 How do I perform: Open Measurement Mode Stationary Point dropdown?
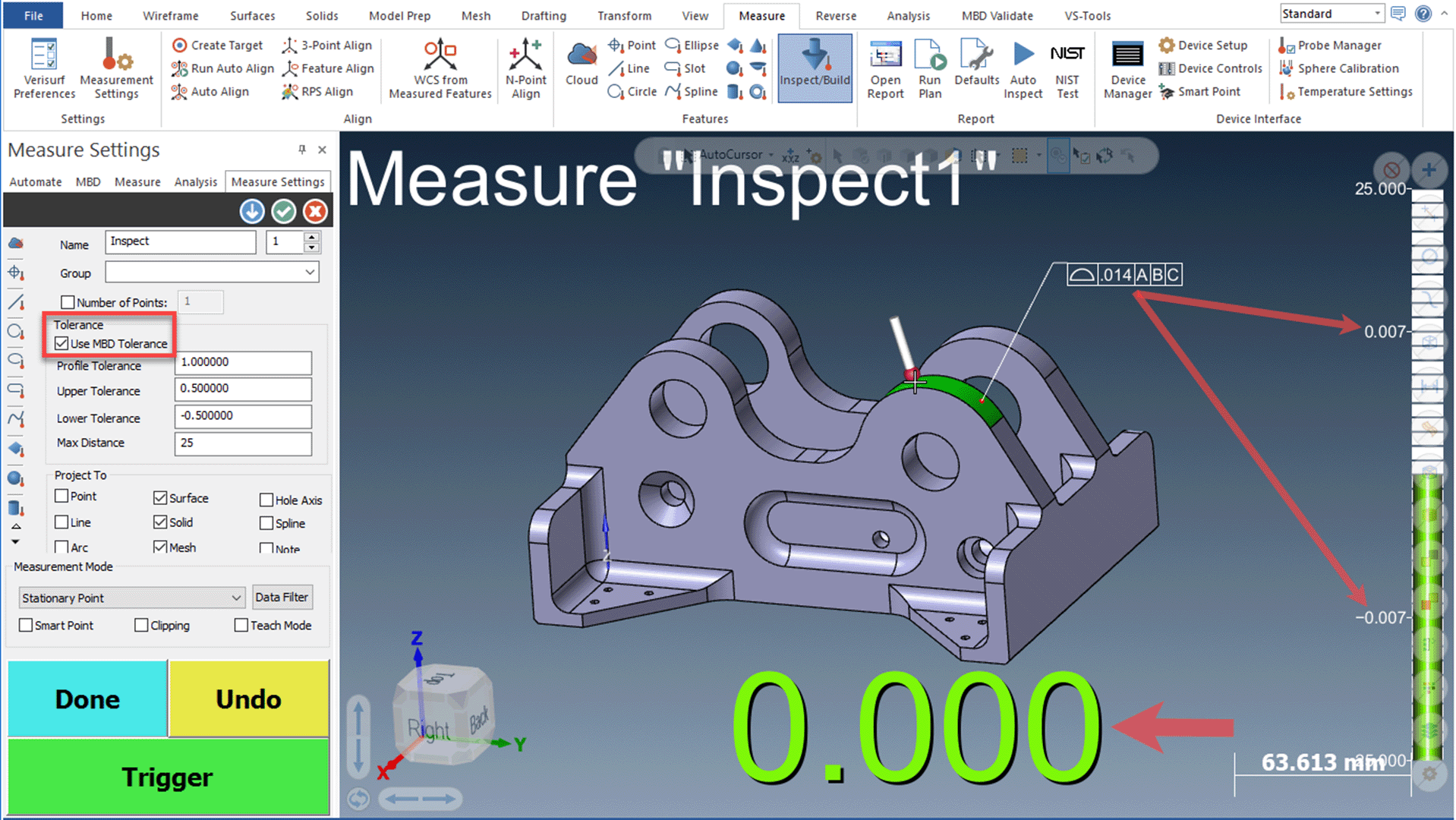[131, 598]
